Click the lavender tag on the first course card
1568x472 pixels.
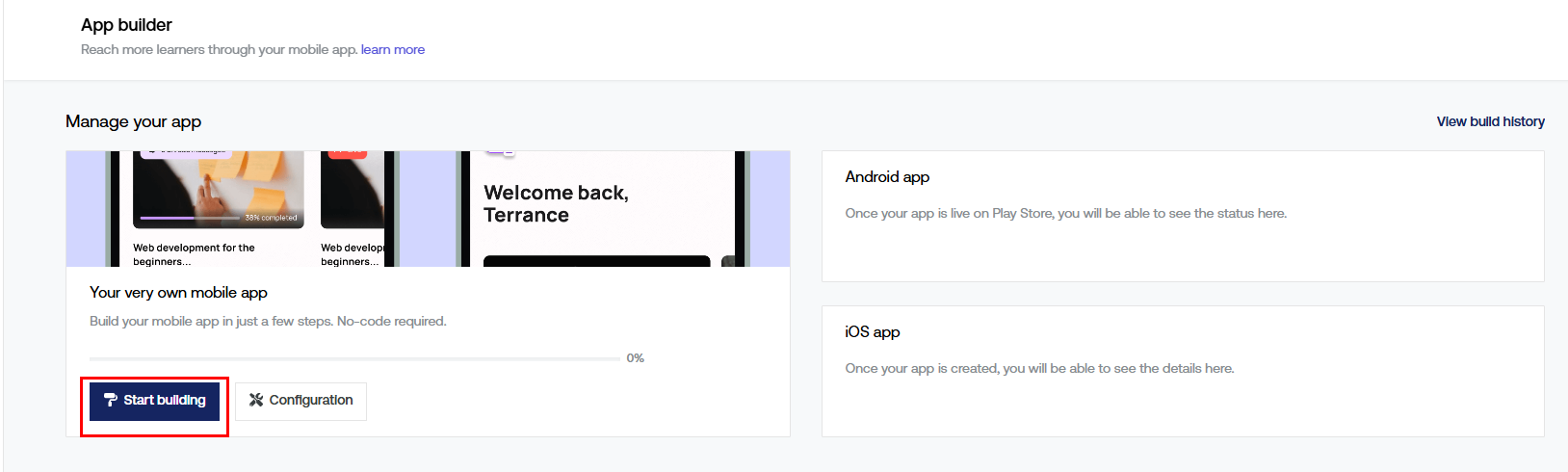[185, 153]
